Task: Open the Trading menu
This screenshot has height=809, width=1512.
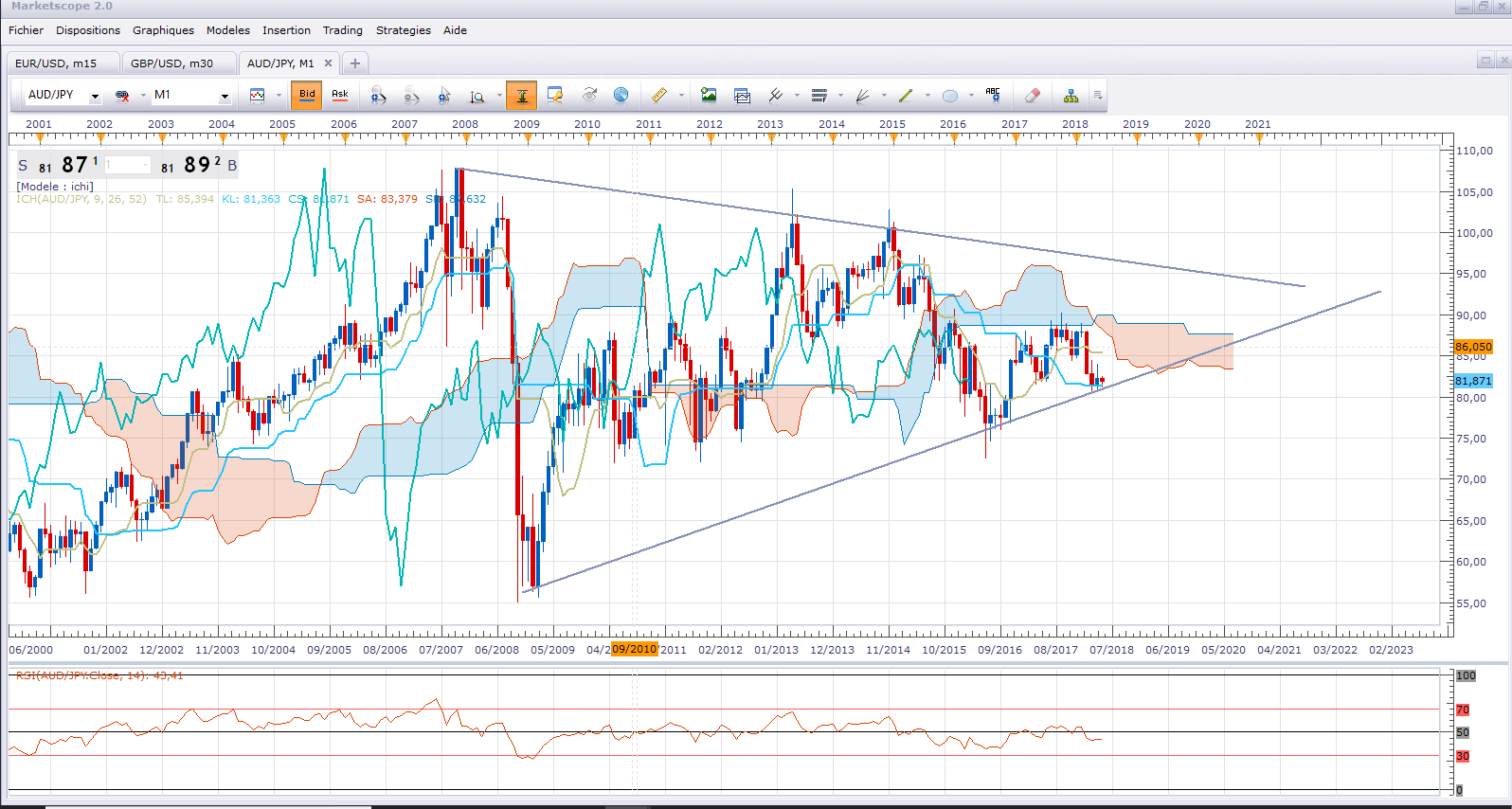Action: [343, 30]
